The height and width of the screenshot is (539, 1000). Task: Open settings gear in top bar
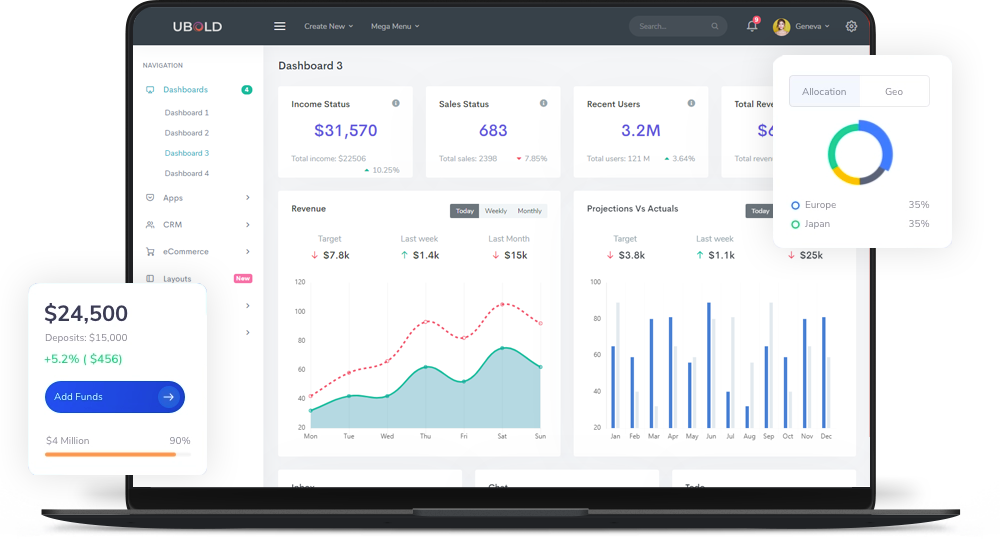851,26
